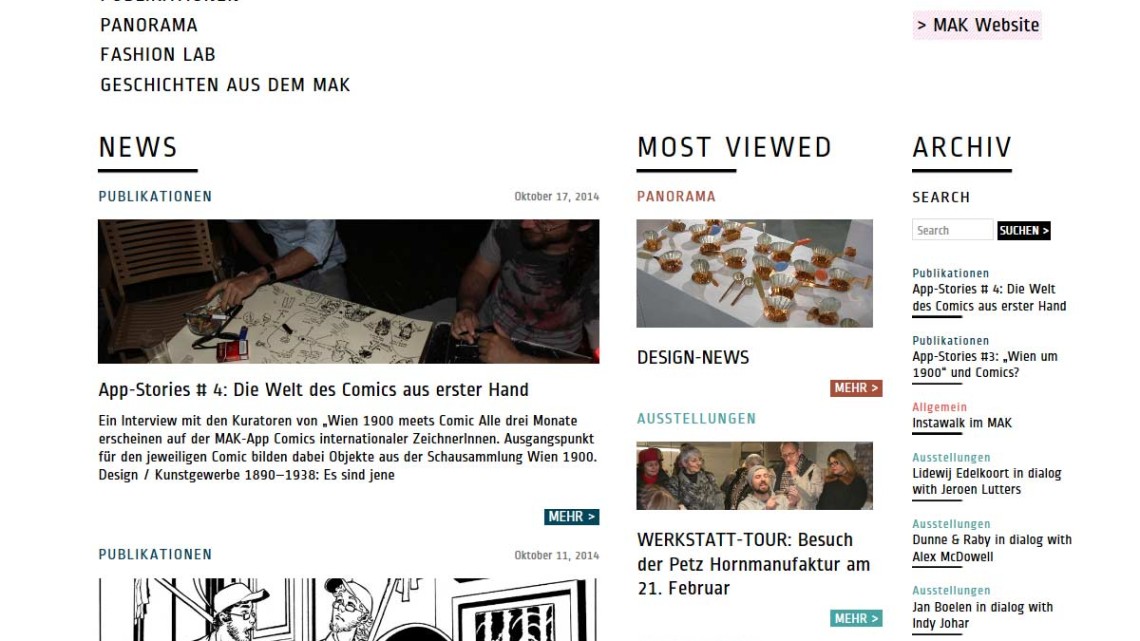Open App-Stories #3 Wien um 1900 link

click(984, 364)
